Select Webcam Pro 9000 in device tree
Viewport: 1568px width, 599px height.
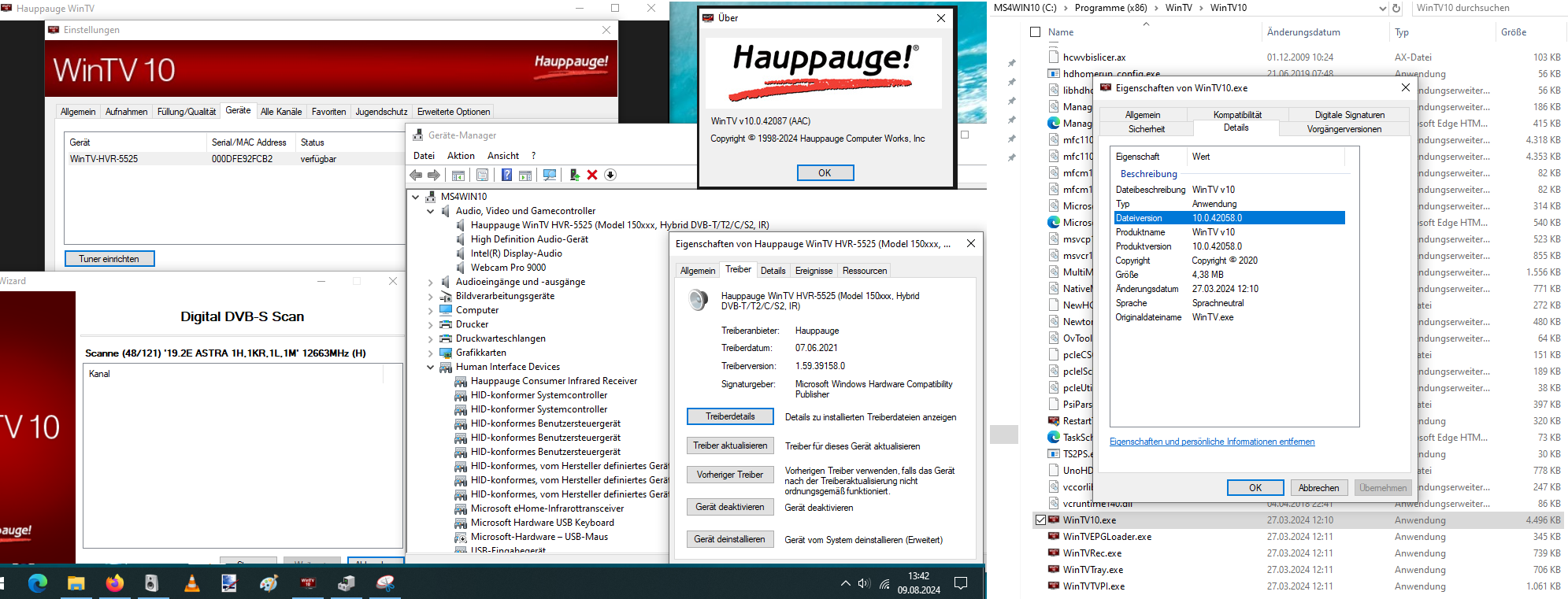click(508, 268)
